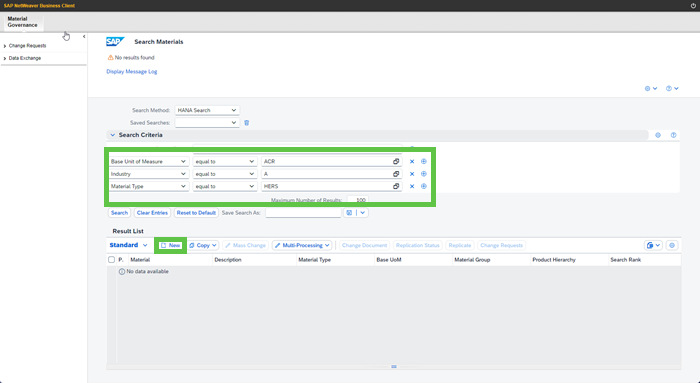Collapse the Search Criteria section
Viewport: 700px width, 383px height.
pyautogui.click(x=112, y=135)
